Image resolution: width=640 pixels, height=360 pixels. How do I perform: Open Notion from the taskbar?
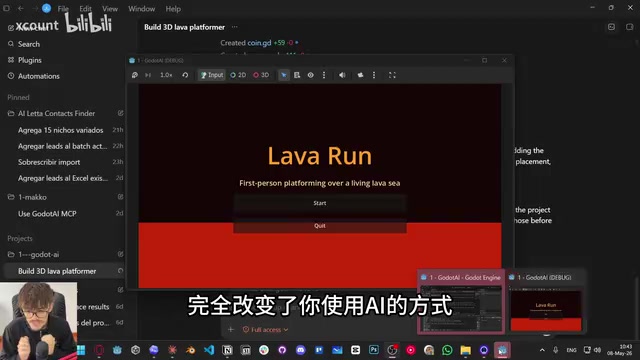227,350
